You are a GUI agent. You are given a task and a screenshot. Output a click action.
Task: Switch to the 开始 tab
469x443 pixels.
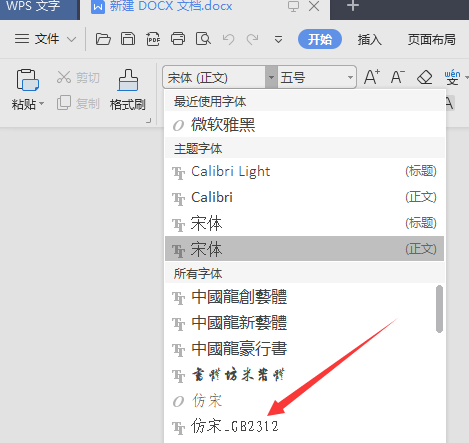320,39
